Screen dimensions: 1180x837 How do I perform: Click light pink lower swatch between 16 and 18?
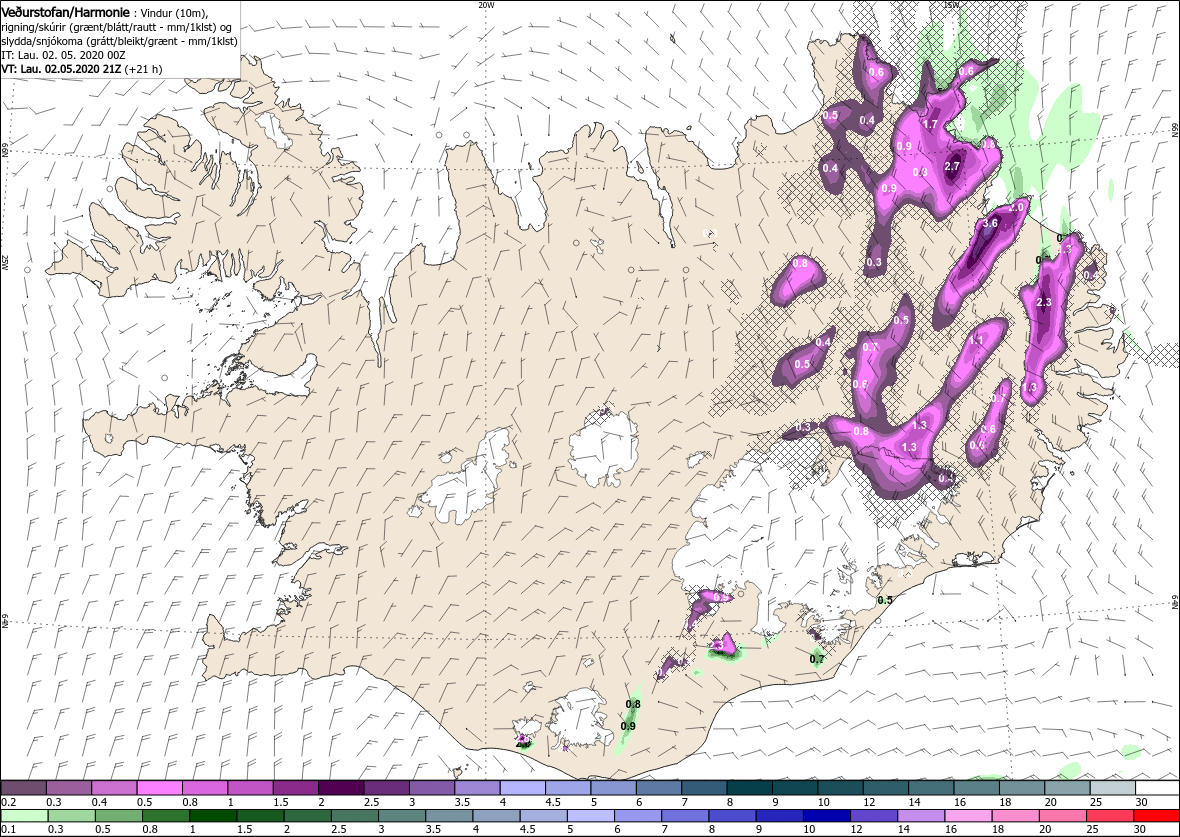(968, 816)
